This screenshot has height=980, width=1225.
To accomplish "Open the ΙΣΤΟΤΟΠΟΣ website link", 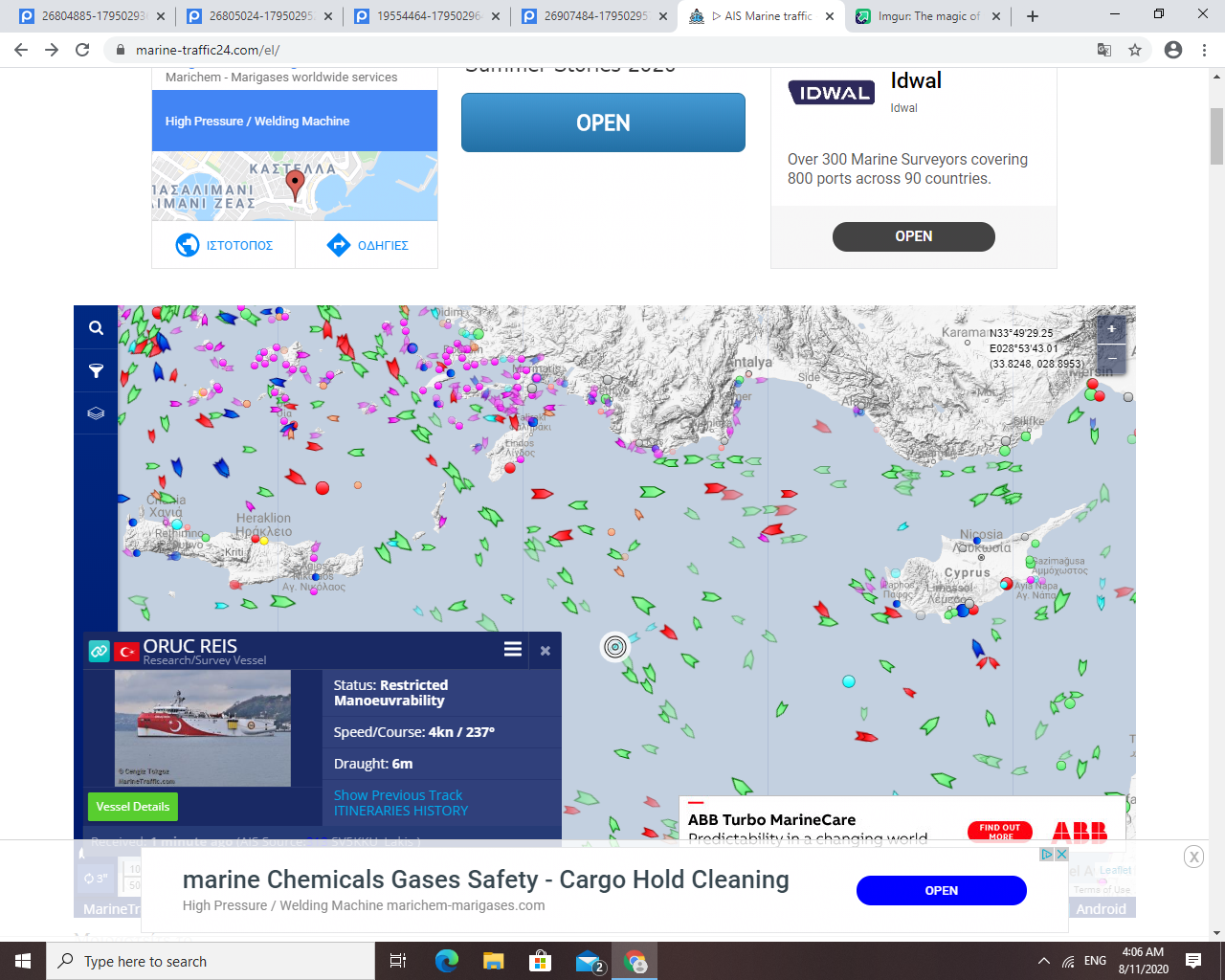I will pos(224,245).
